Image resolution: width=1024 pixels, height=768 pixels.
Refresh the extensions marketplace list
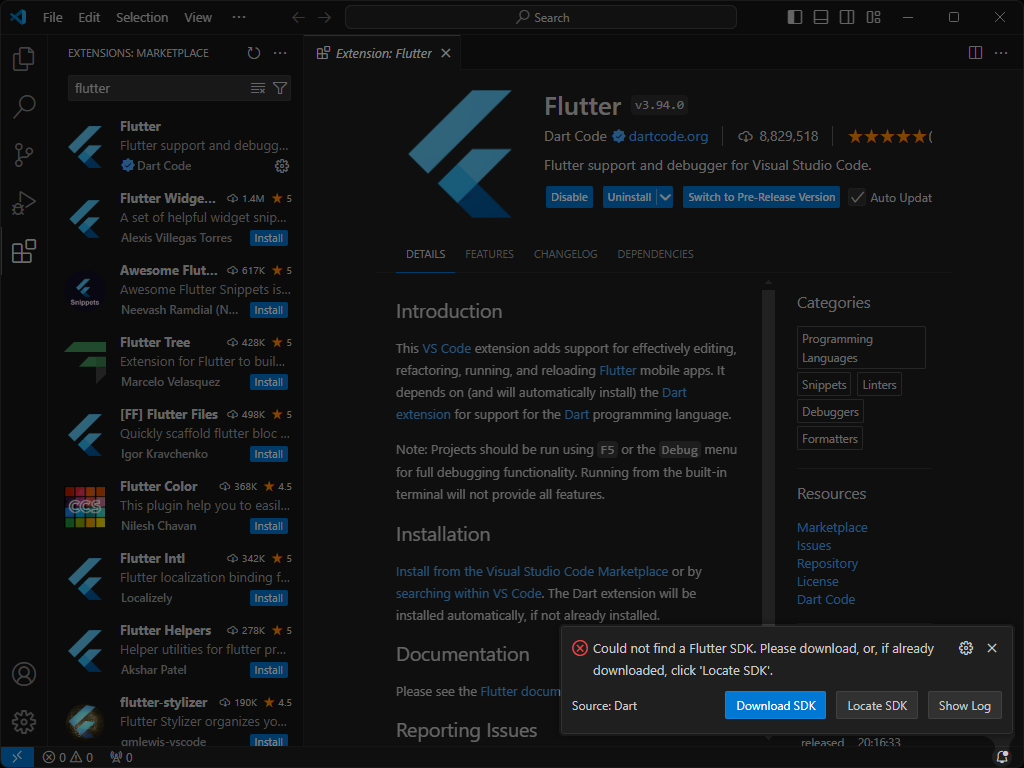254,53
